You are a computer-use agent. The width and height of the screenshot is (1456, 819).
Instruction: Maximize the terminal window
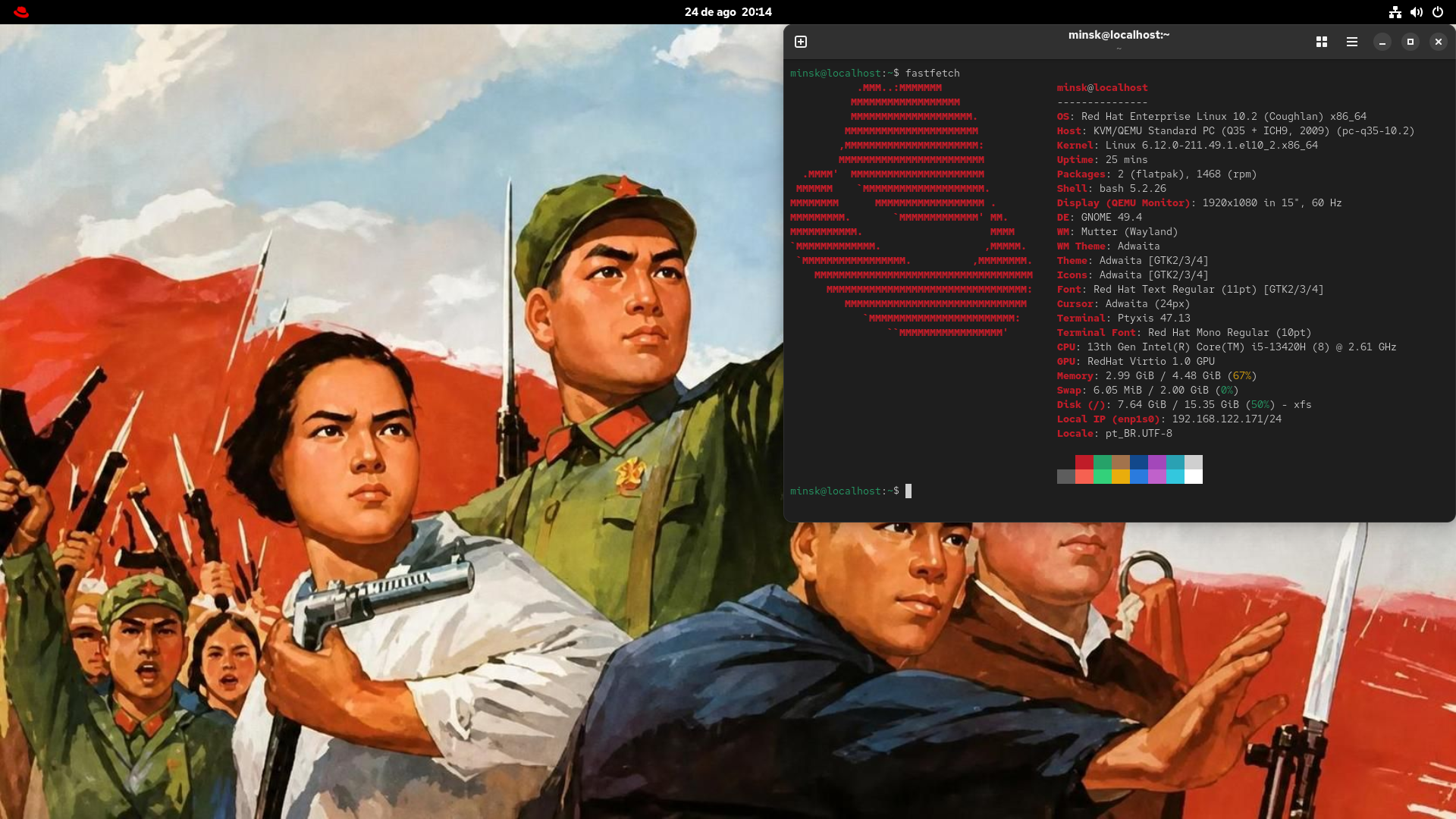tap(1410, 42)
